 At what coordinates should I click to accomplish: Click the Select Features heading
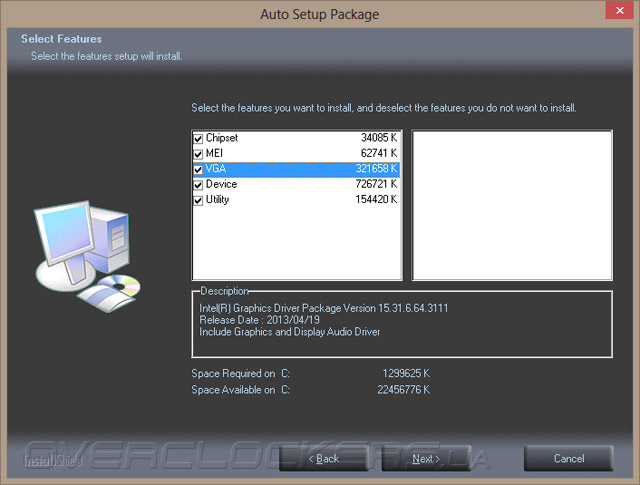(x=61, y=39)
